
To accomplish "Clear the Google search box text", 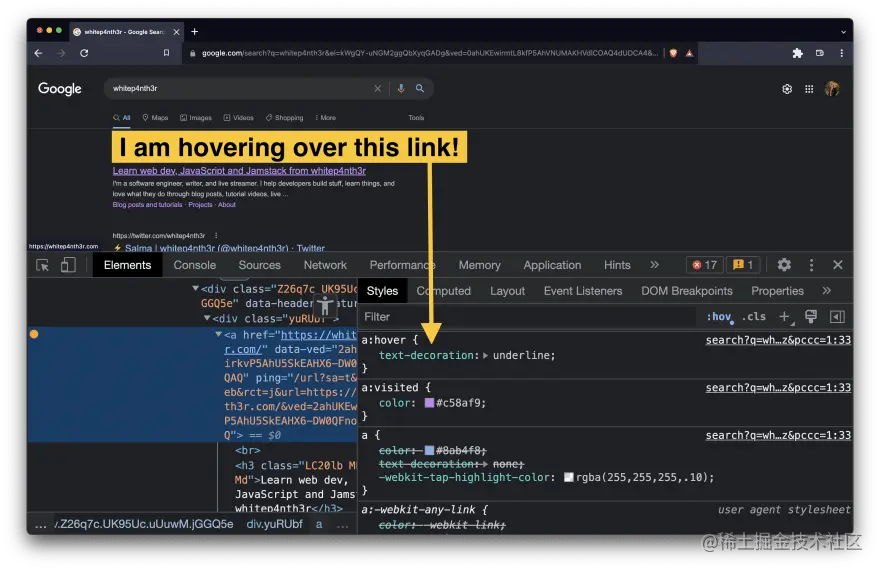I will tap(378, 89).
